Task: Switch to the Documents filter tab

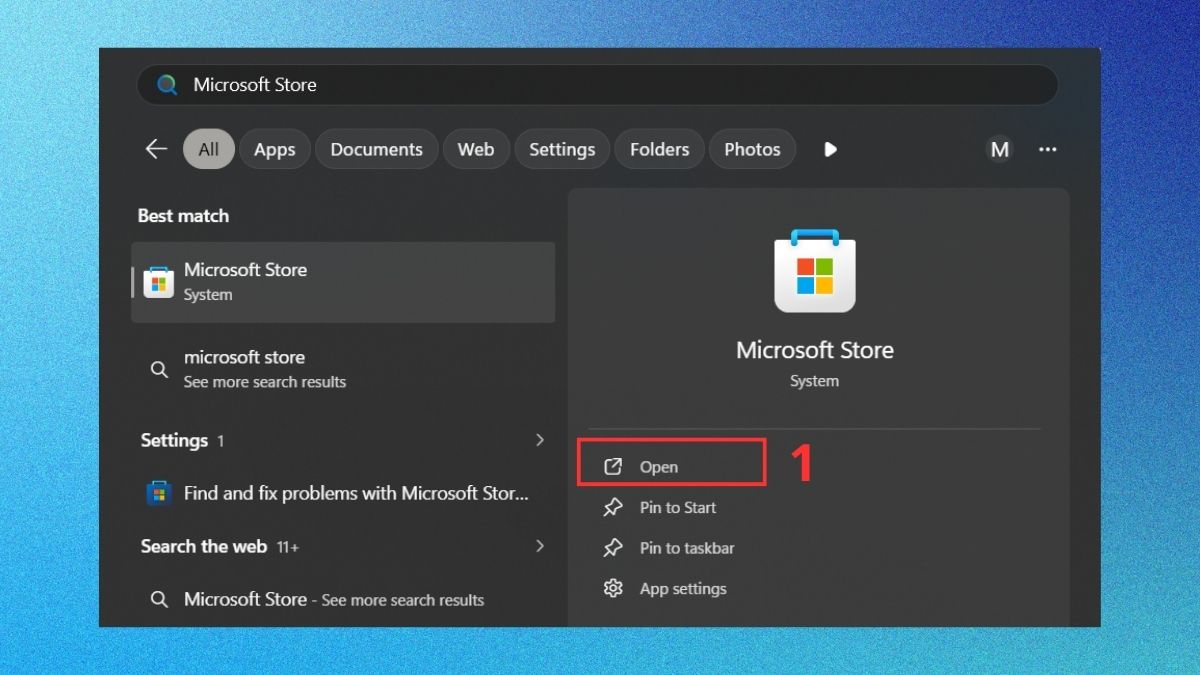Action: tap(376, 149)
